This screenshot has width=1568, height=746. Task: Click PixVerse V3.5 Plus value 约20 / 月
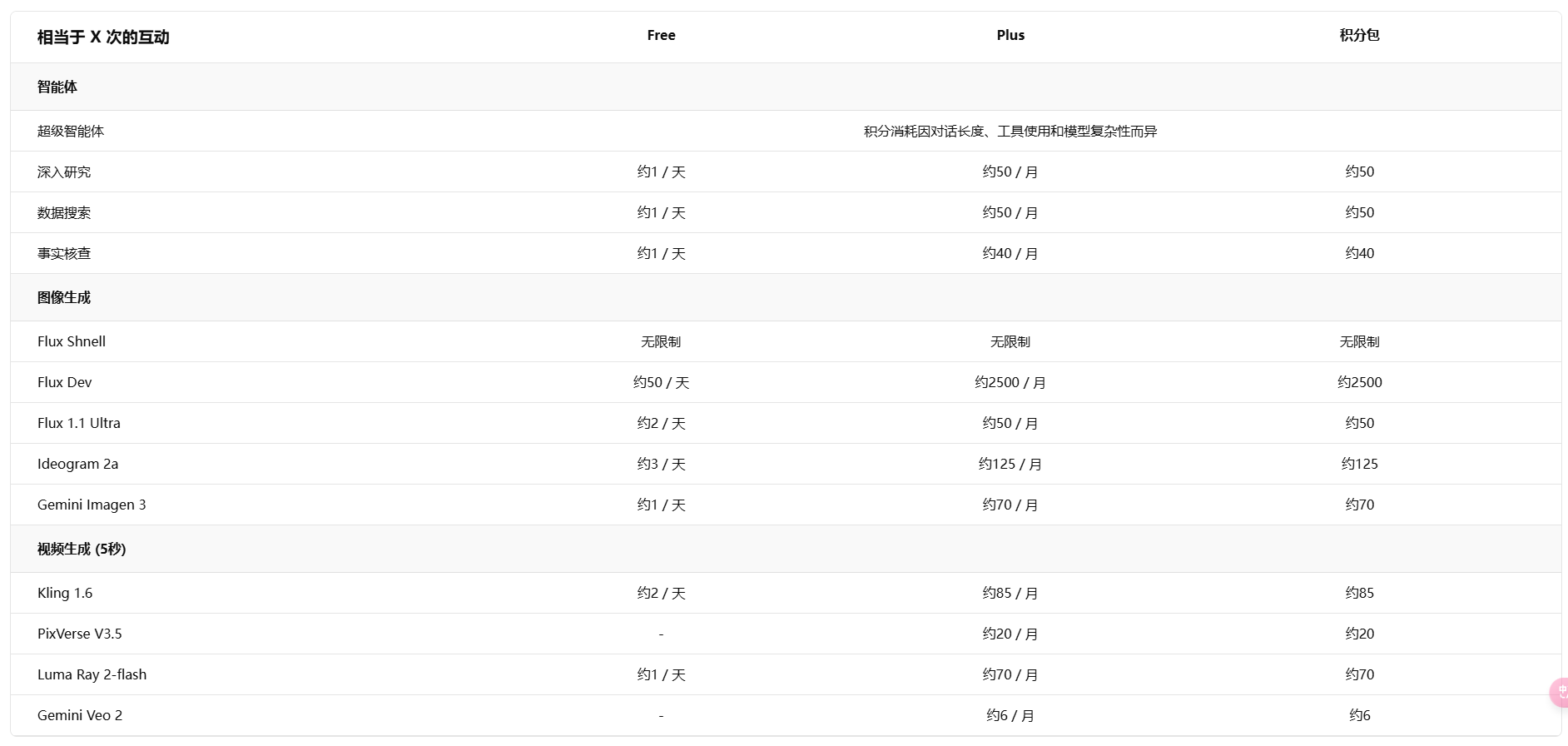pos(1010,634)
